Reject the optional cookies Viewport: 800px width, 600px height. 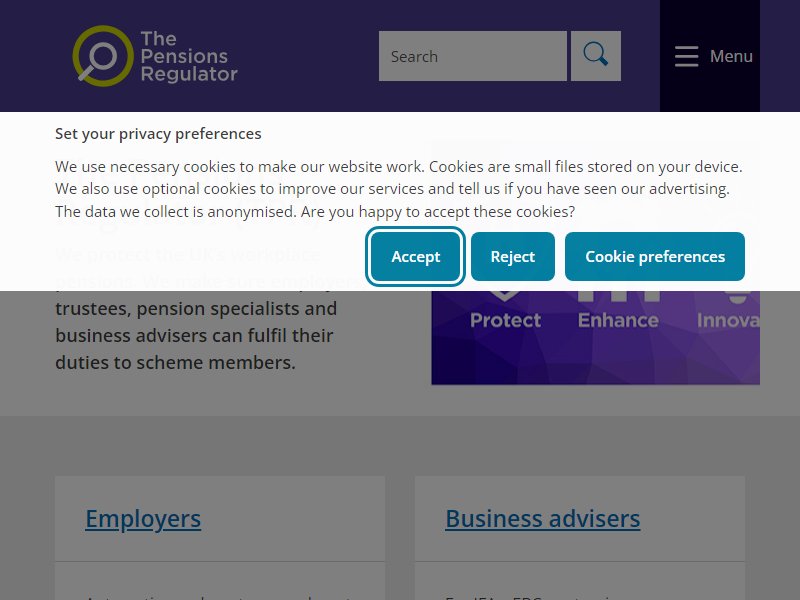(512, 257)
